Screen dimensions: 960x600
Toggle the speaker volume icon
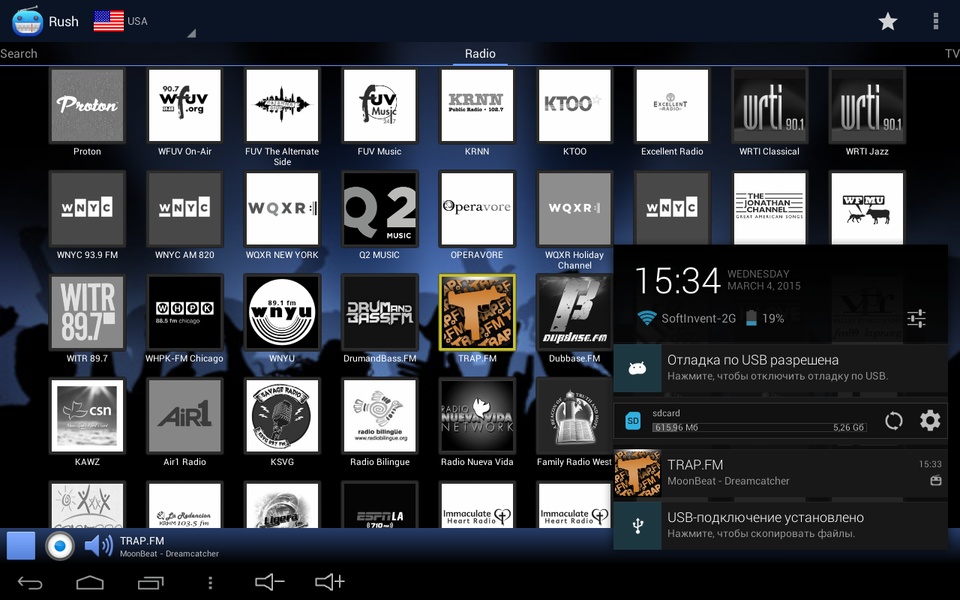[98, 546]
